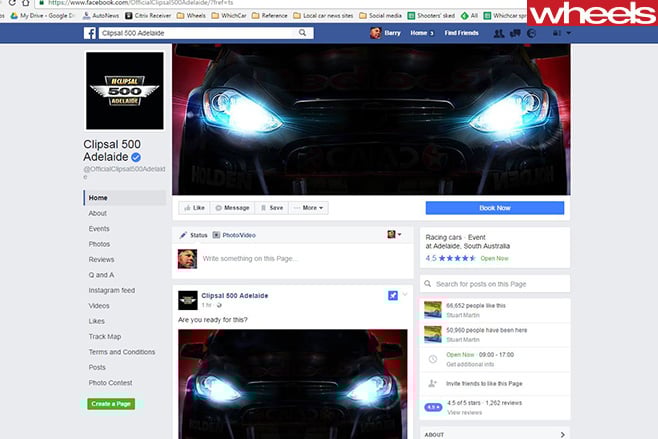Select the Photo/Video composer tab

coord(234,235)
